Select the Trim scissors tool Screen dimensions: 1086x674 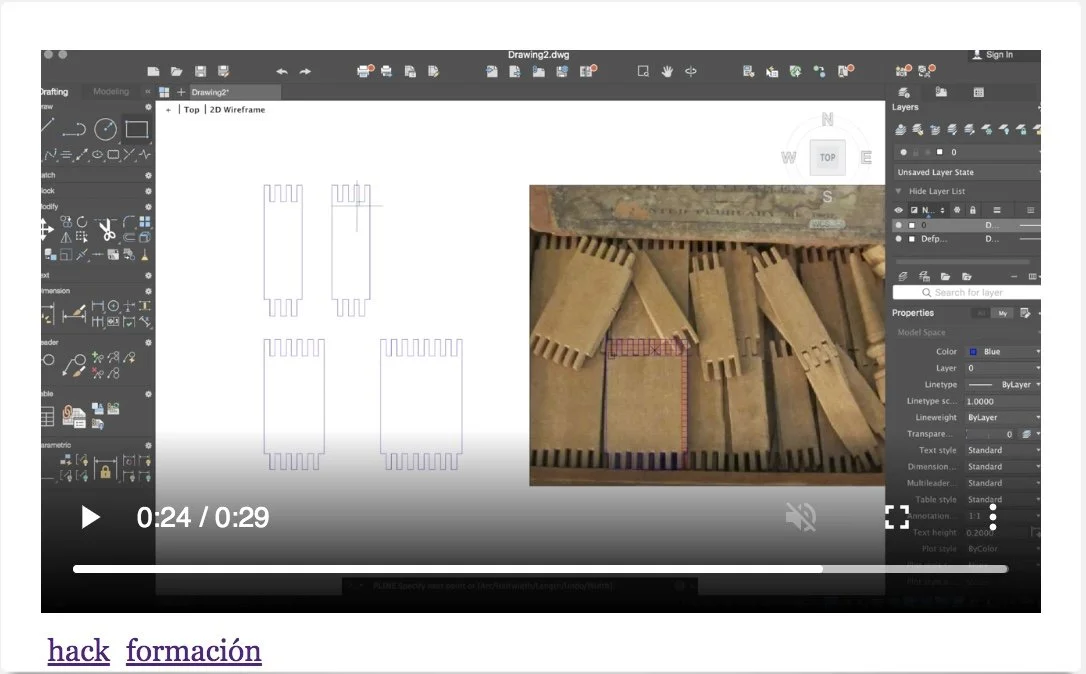107,229
